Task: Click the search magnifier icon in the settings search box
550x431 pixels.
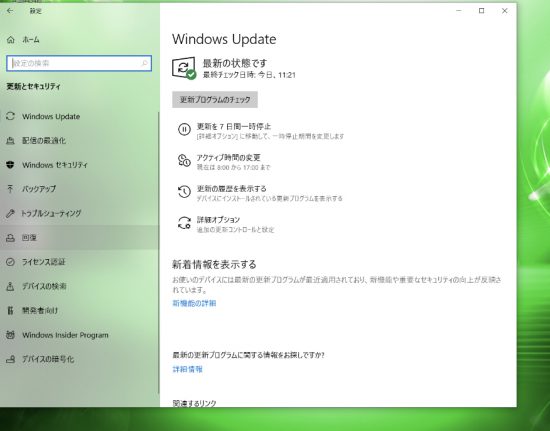Action: pos(144,63)
